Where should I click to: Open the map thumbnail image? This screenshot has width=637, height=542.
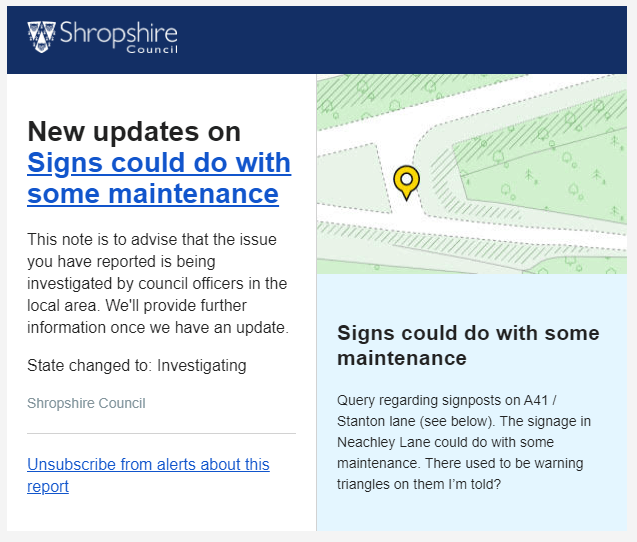tap(472, 174)
